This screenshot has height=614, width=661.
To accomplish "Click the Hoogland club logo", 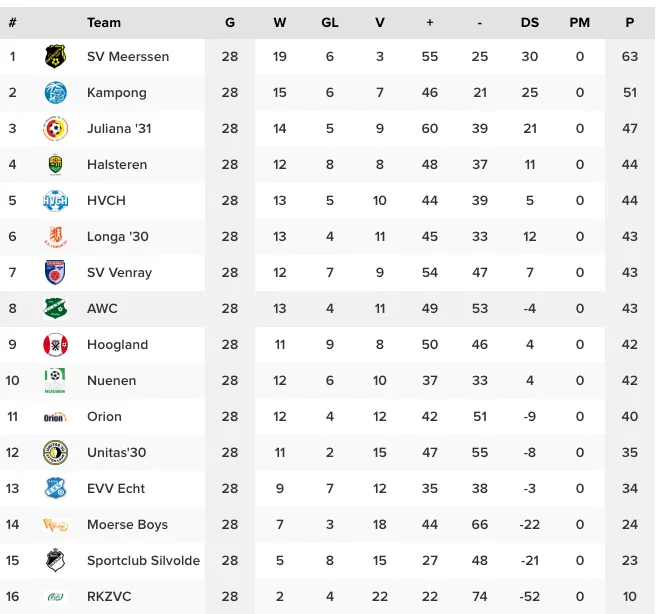I will point(55,345).
